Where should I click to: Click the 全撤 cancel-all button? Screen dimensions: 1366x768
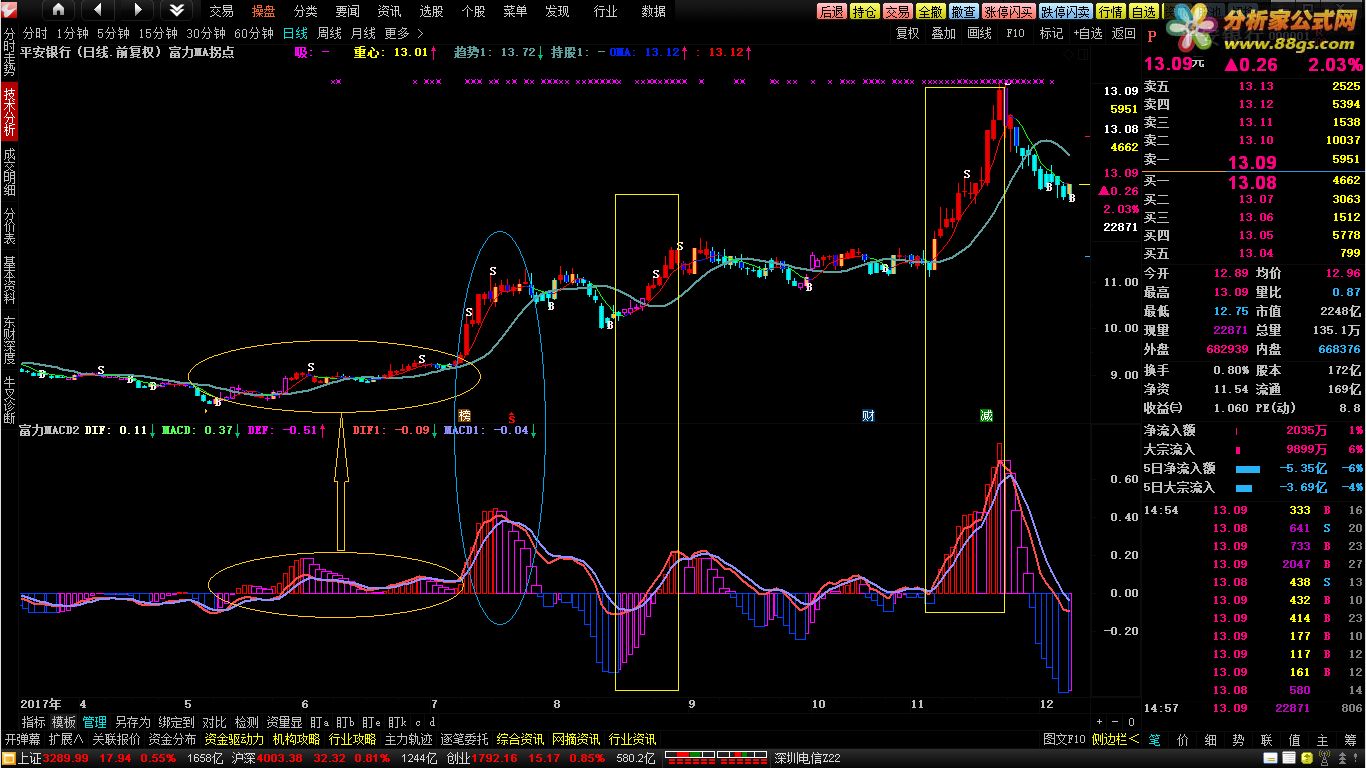[x=930, y=12]
